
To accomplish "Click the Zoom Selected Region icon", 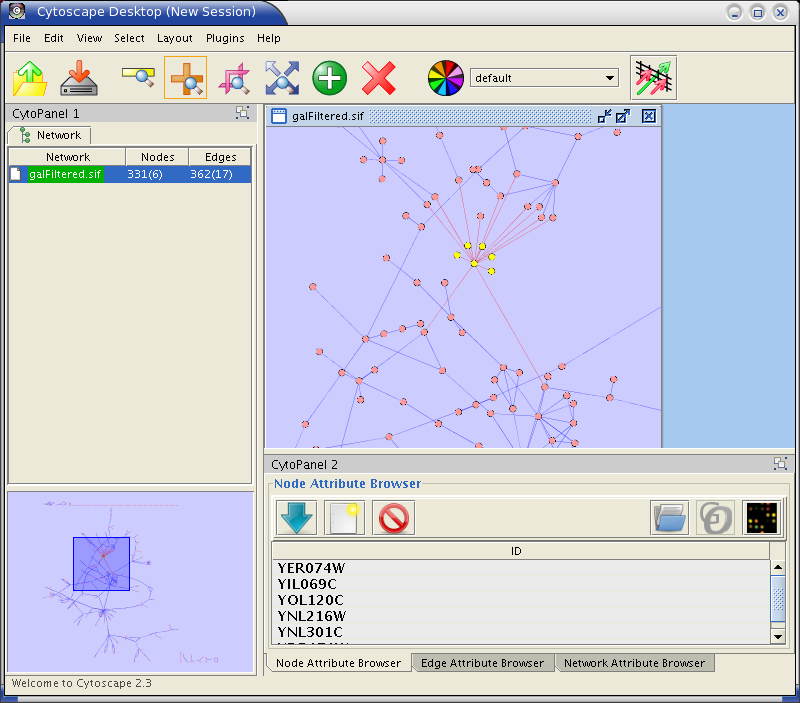I will click(235, 78).
